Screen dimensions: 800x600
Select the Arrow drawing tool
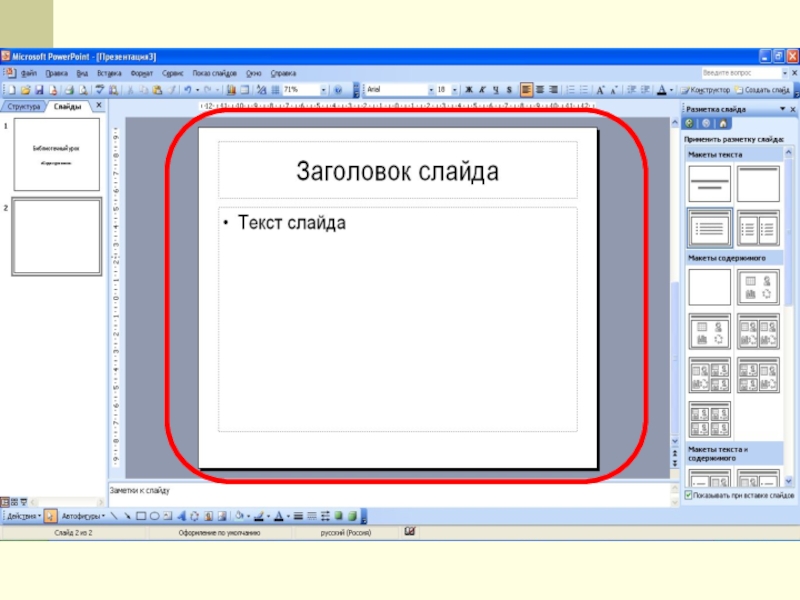(127, 516)
